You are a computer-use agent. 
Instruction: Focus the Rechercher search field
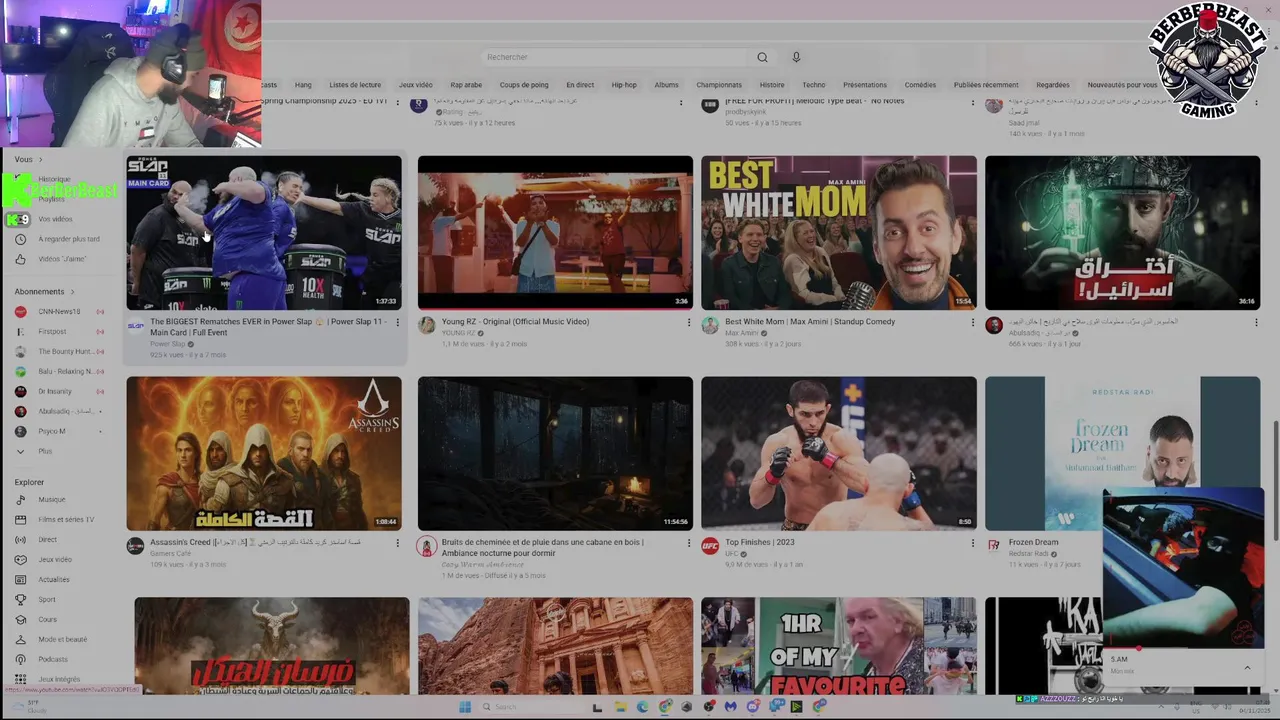point(615,57)
